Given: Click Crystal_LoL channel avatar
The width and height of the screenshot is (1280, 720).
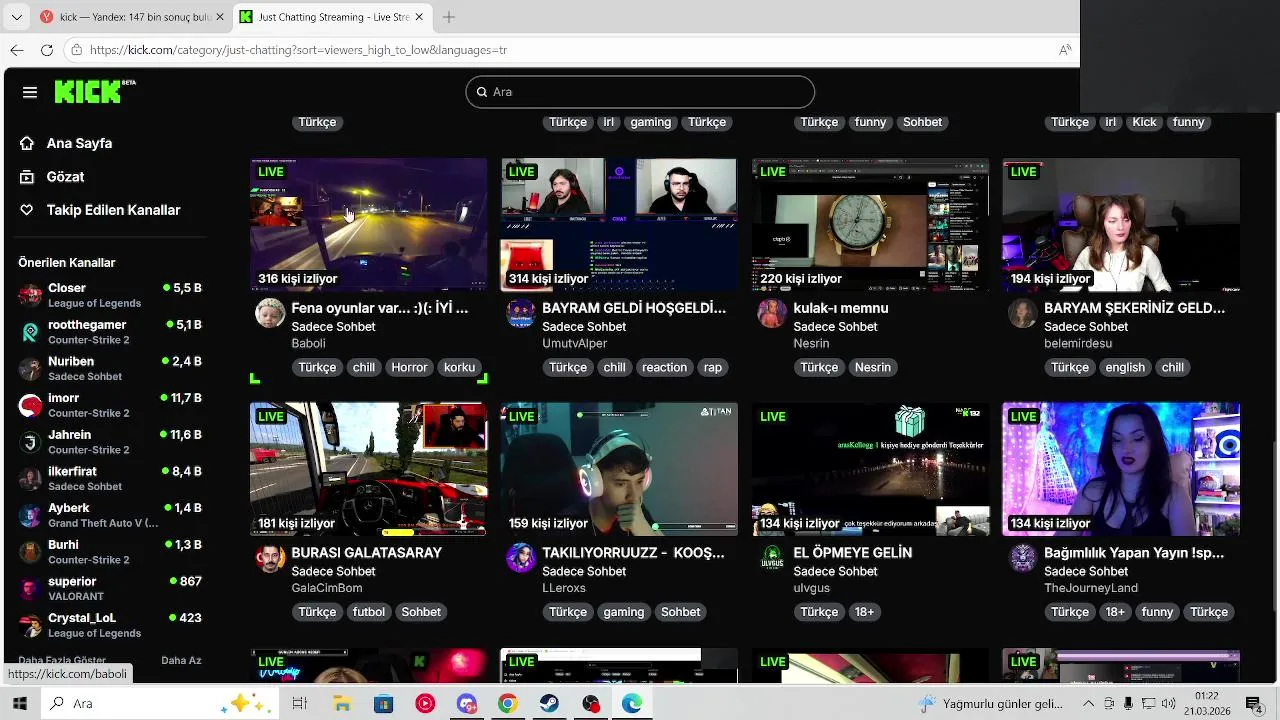Looking at the screenshot, I should point(31,625).
